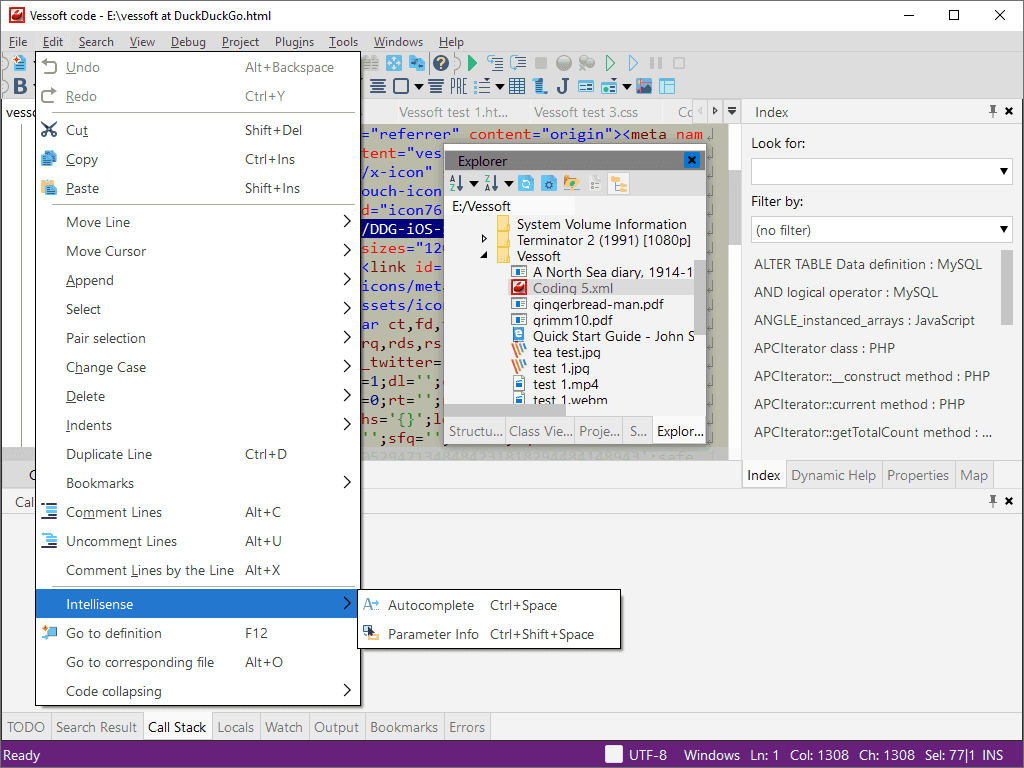Click the step-over debug icon

(x=519, y=63)
